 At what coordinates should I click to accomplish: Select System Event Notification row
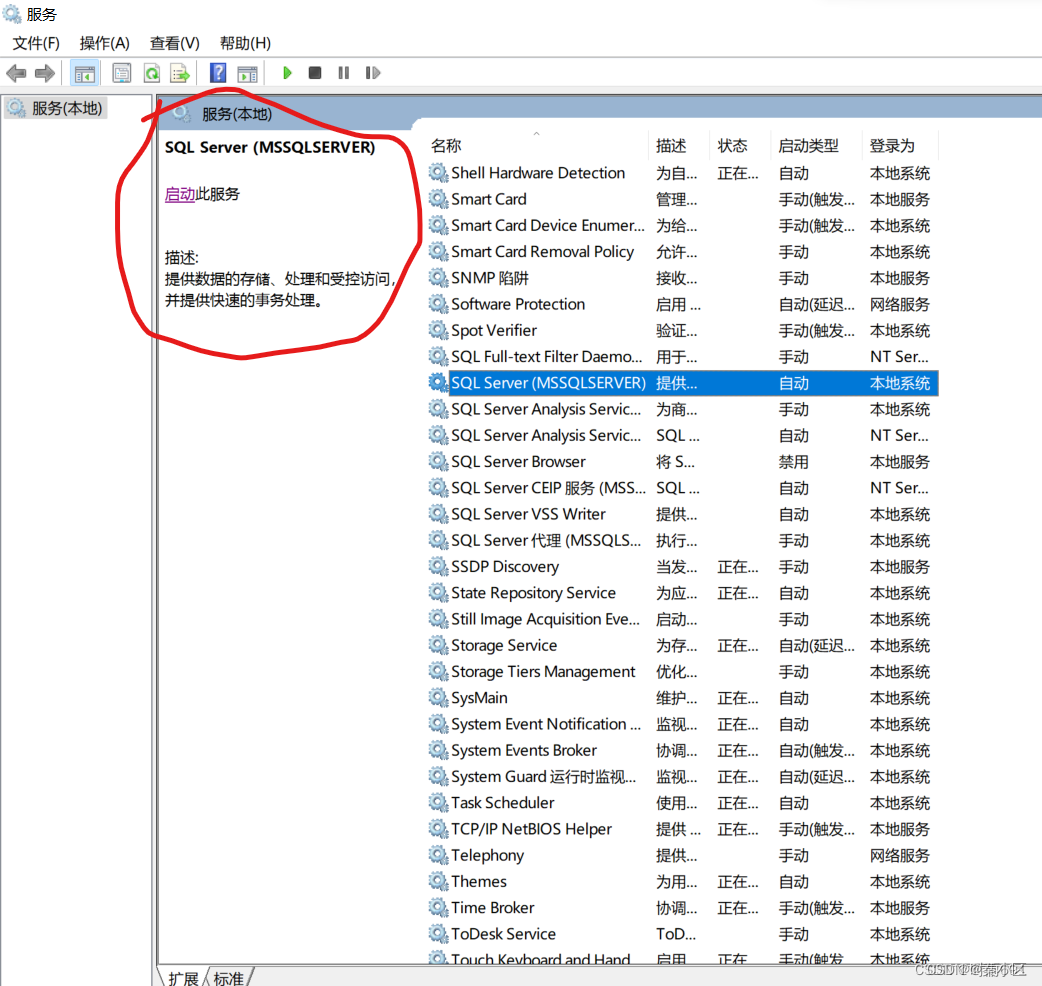[683, 724]
